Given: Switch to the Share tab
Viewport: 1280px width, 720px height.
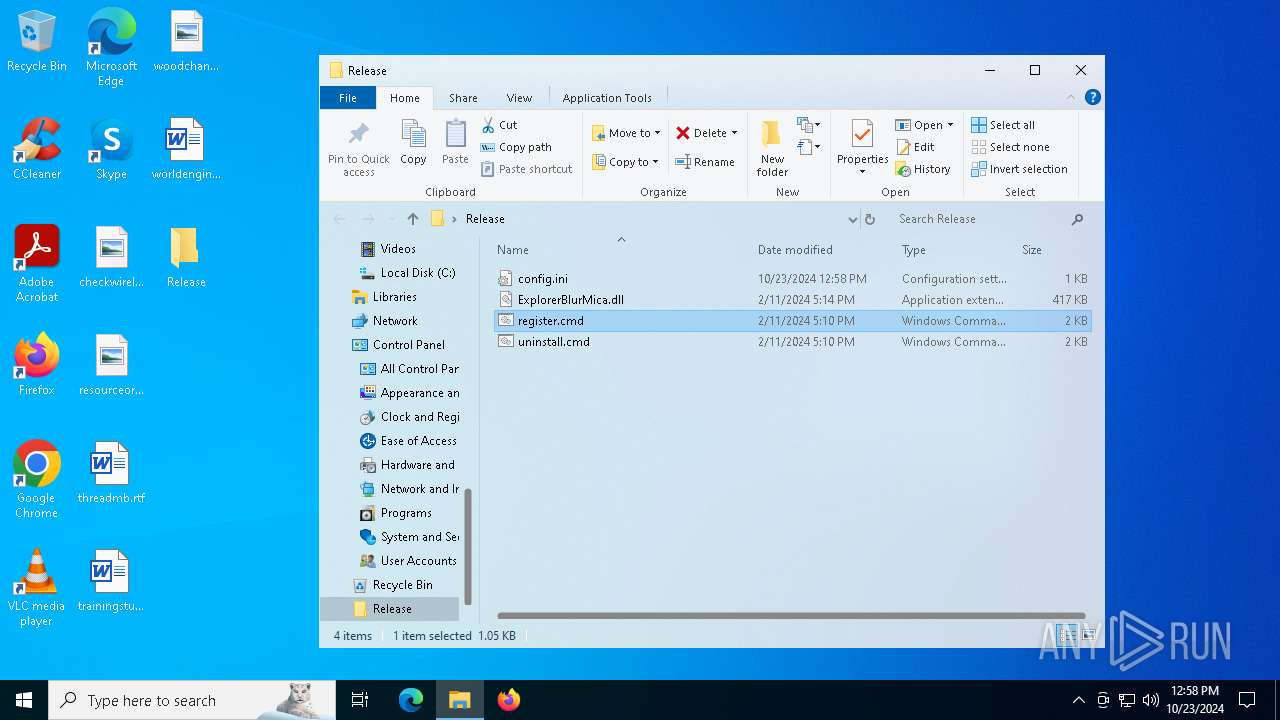Looking at the screenshot, I should tap(463, 98).
